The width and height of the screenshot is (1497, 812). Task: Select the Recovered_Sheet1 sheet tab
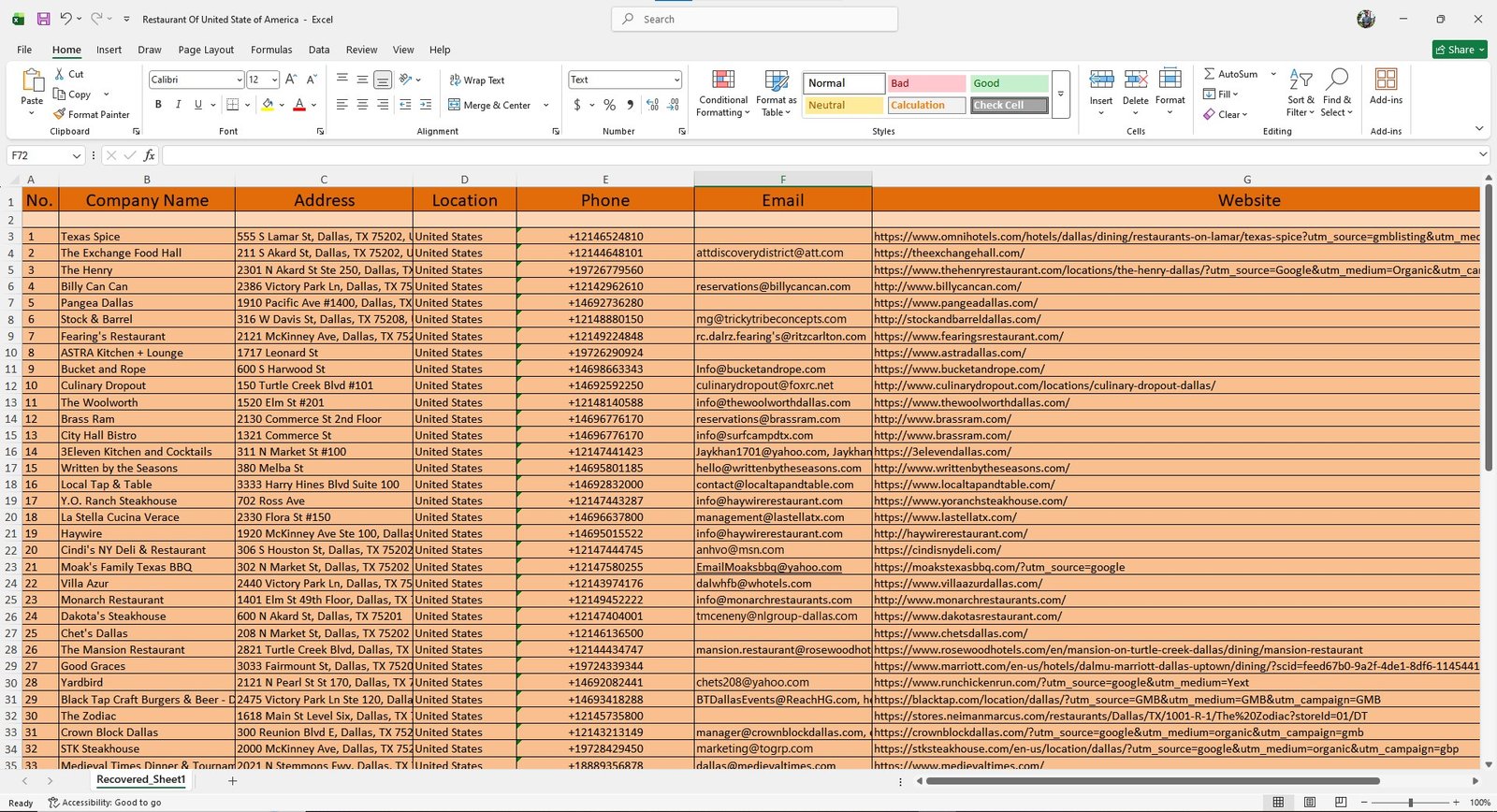click(141, 779)
